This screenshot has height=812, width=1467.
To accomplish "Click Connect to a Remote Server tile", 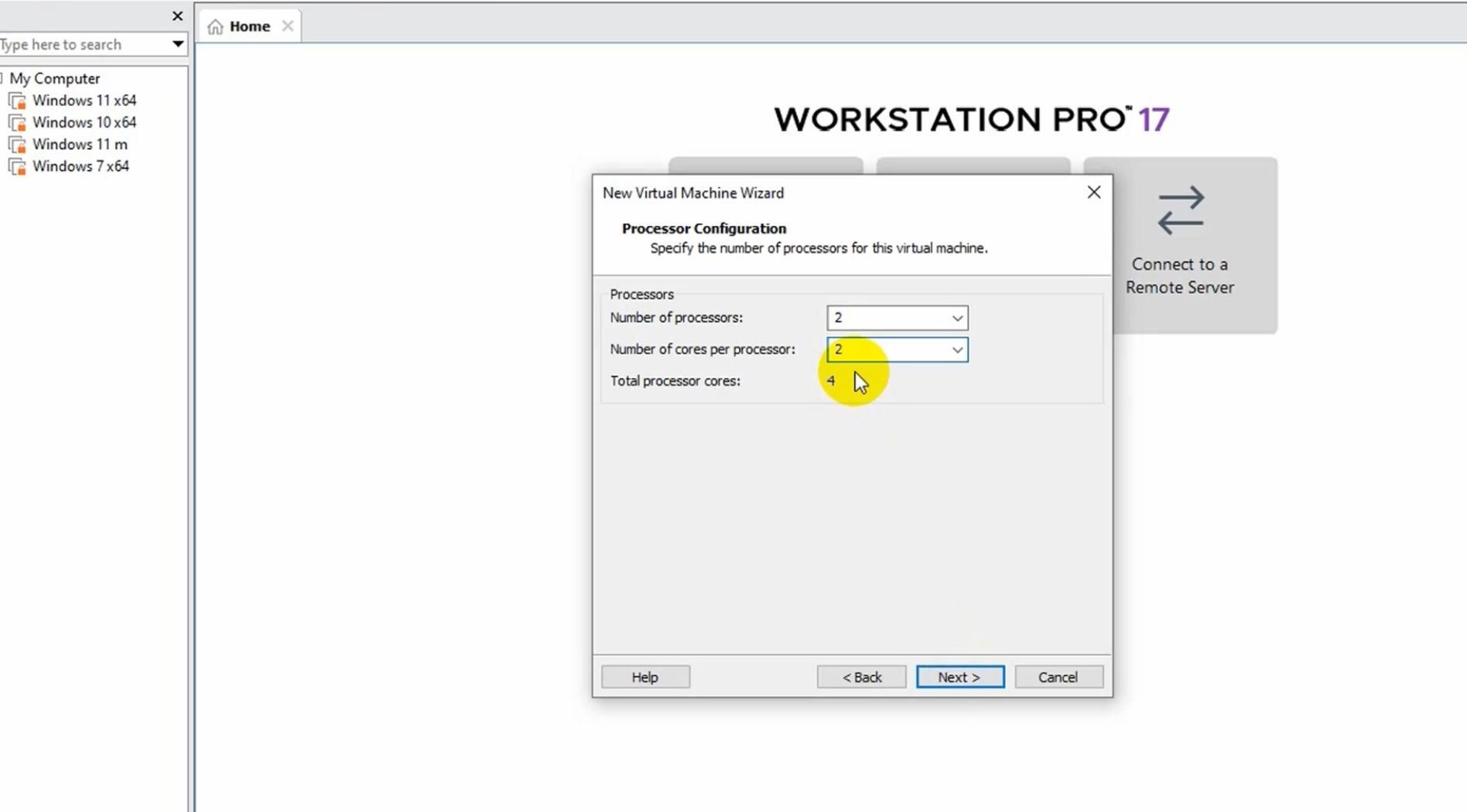I will [x=1179, y=245].
